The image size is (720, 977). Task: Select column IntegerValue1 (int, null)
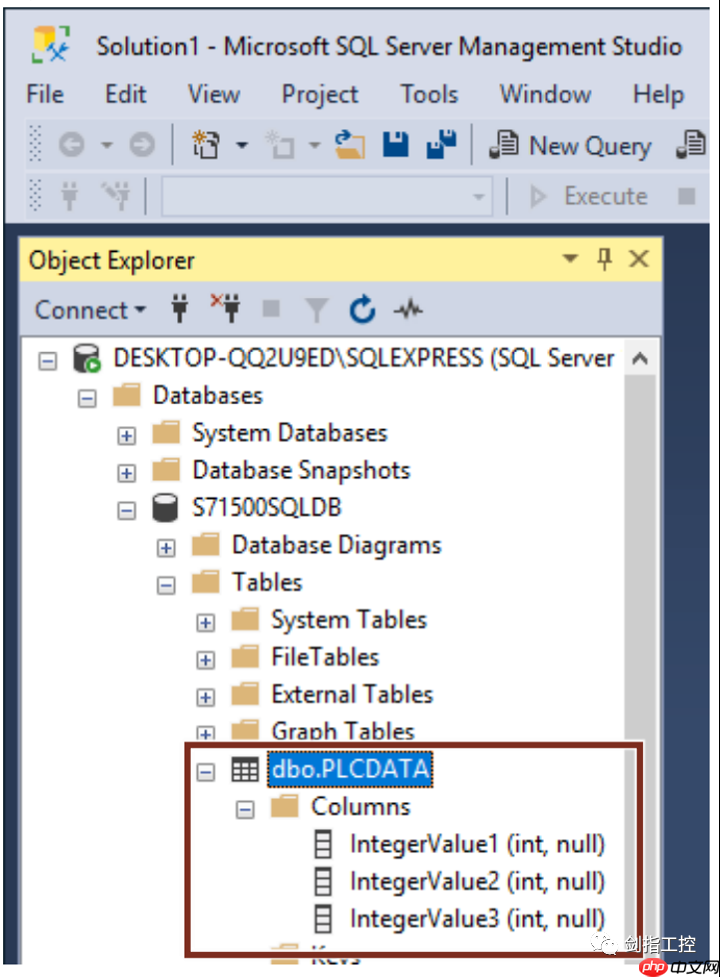click(477, 844)
